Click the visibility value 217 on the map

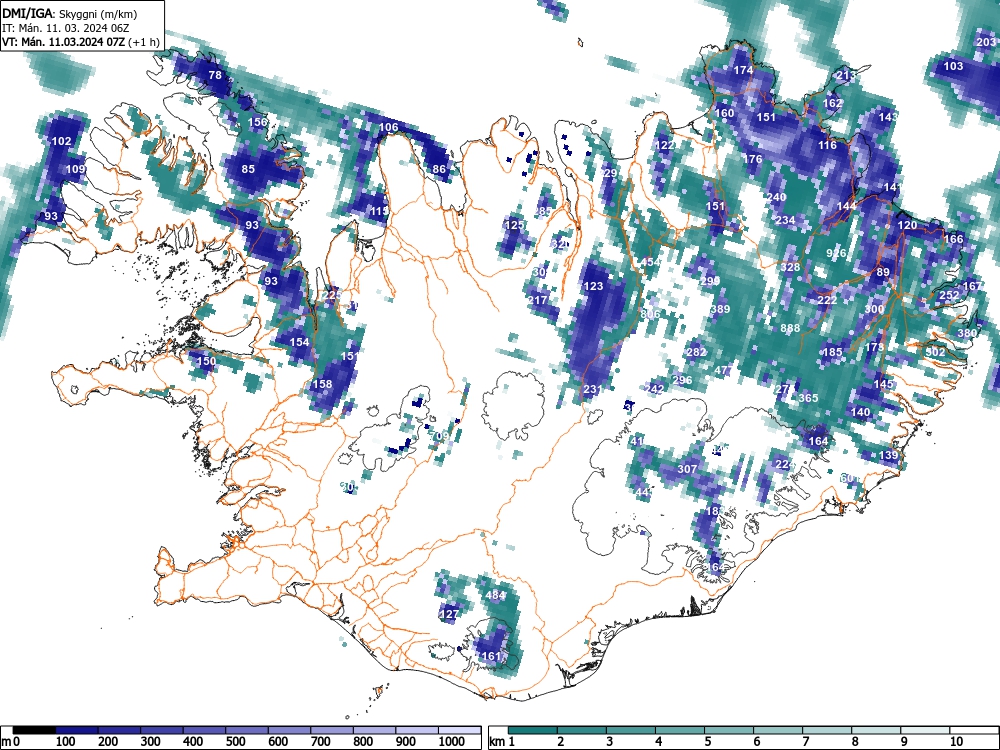[538, 300]
